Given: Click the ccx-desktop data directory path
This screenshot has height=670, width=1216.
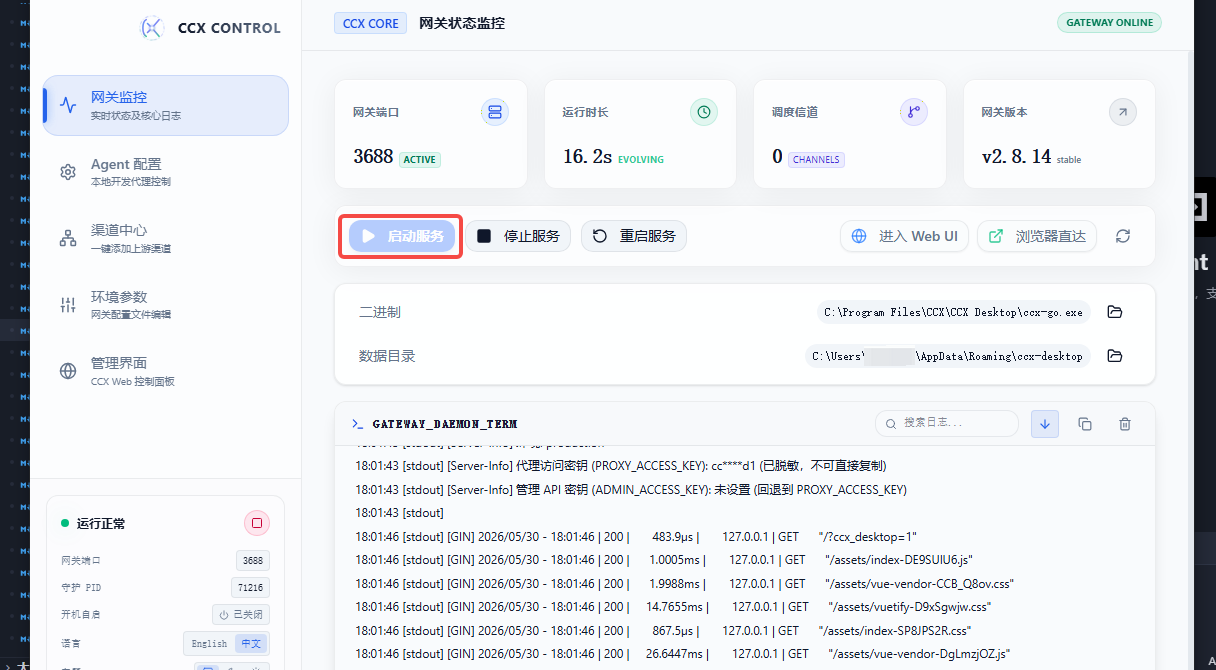Looking at the screenshot, I should tap(948, 356).
